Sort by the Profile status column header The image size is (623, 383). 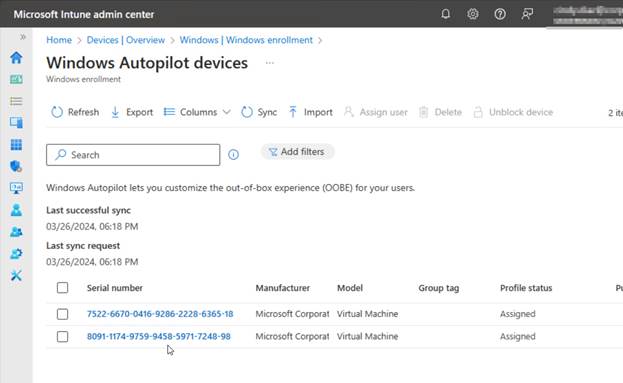[526, 288]
